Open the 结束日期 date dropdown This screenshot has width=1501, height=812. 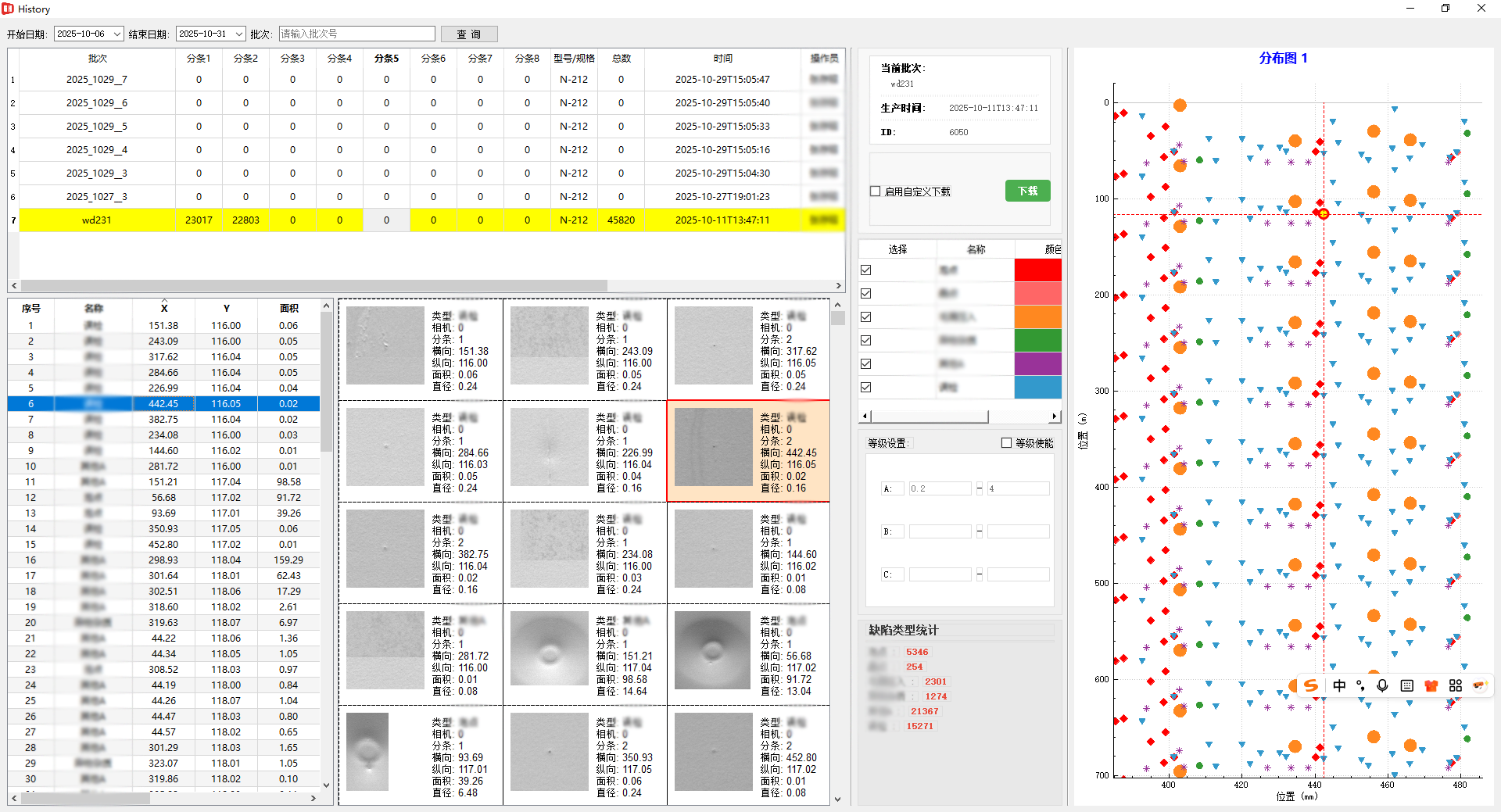tap(239, 34)
